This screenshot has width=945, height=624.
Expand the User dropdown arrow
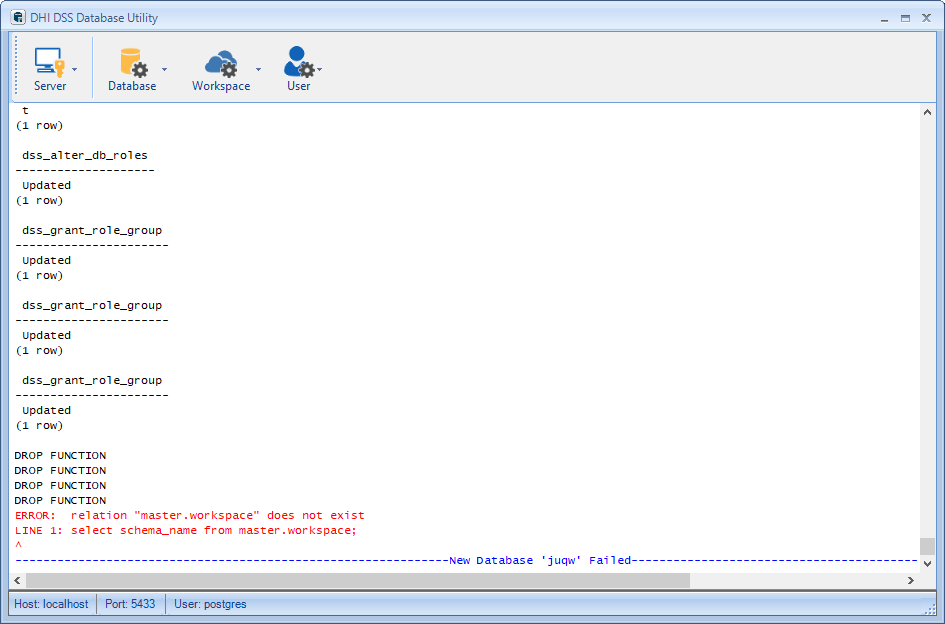(x=320, y=69)
